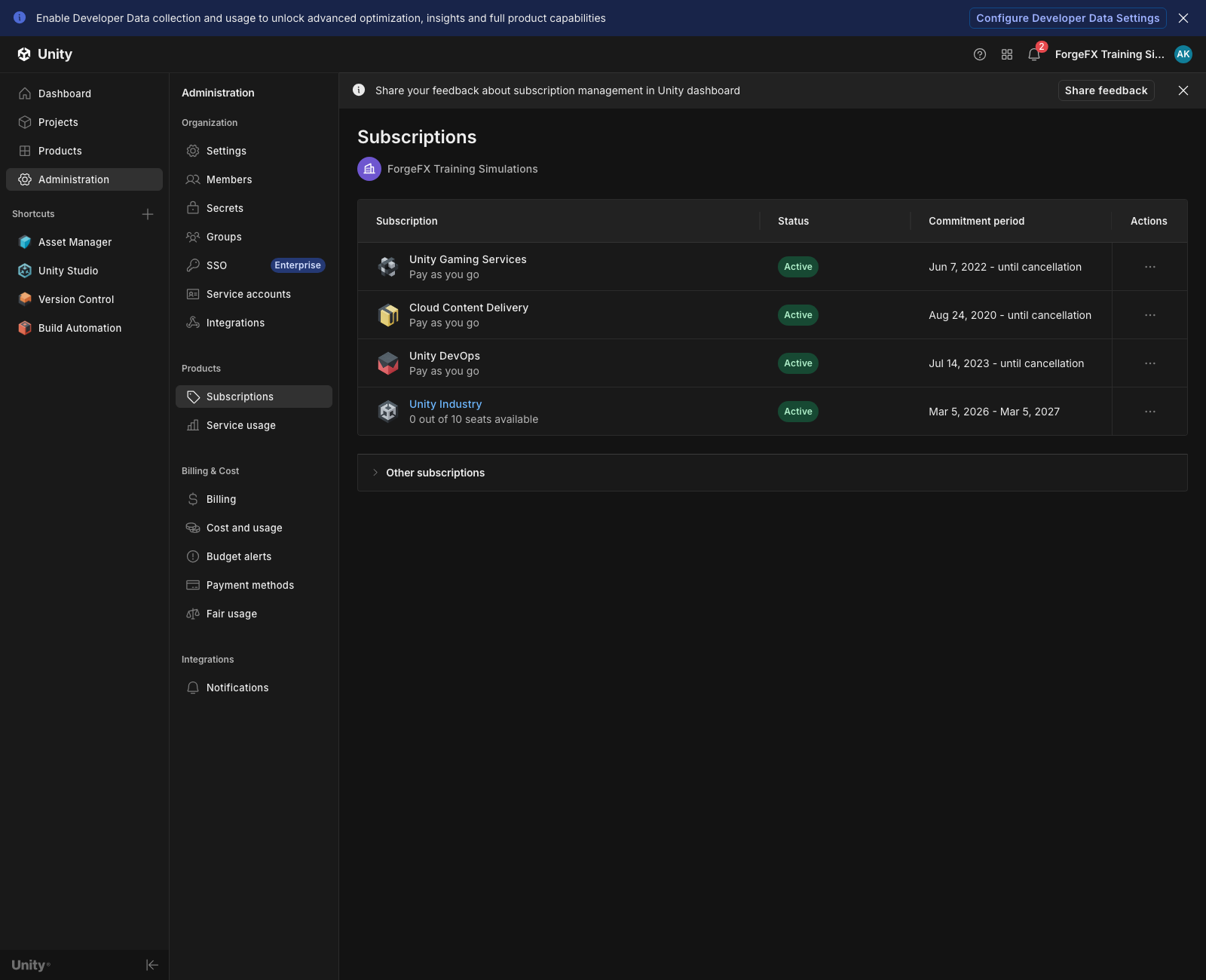This screenshot has height=980, width=1206.
Task: Click the Unity logo in header
Action: coord(44,54)
